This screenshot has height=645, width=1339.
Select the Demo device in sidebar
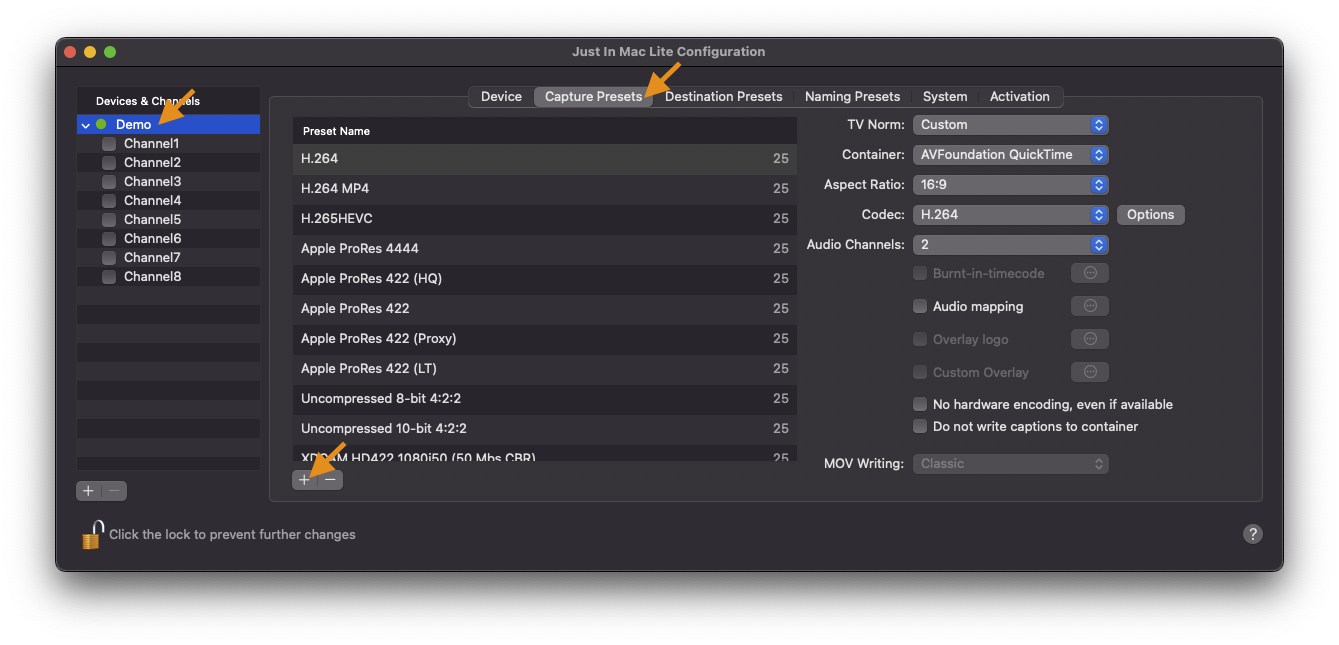[168, 125]
